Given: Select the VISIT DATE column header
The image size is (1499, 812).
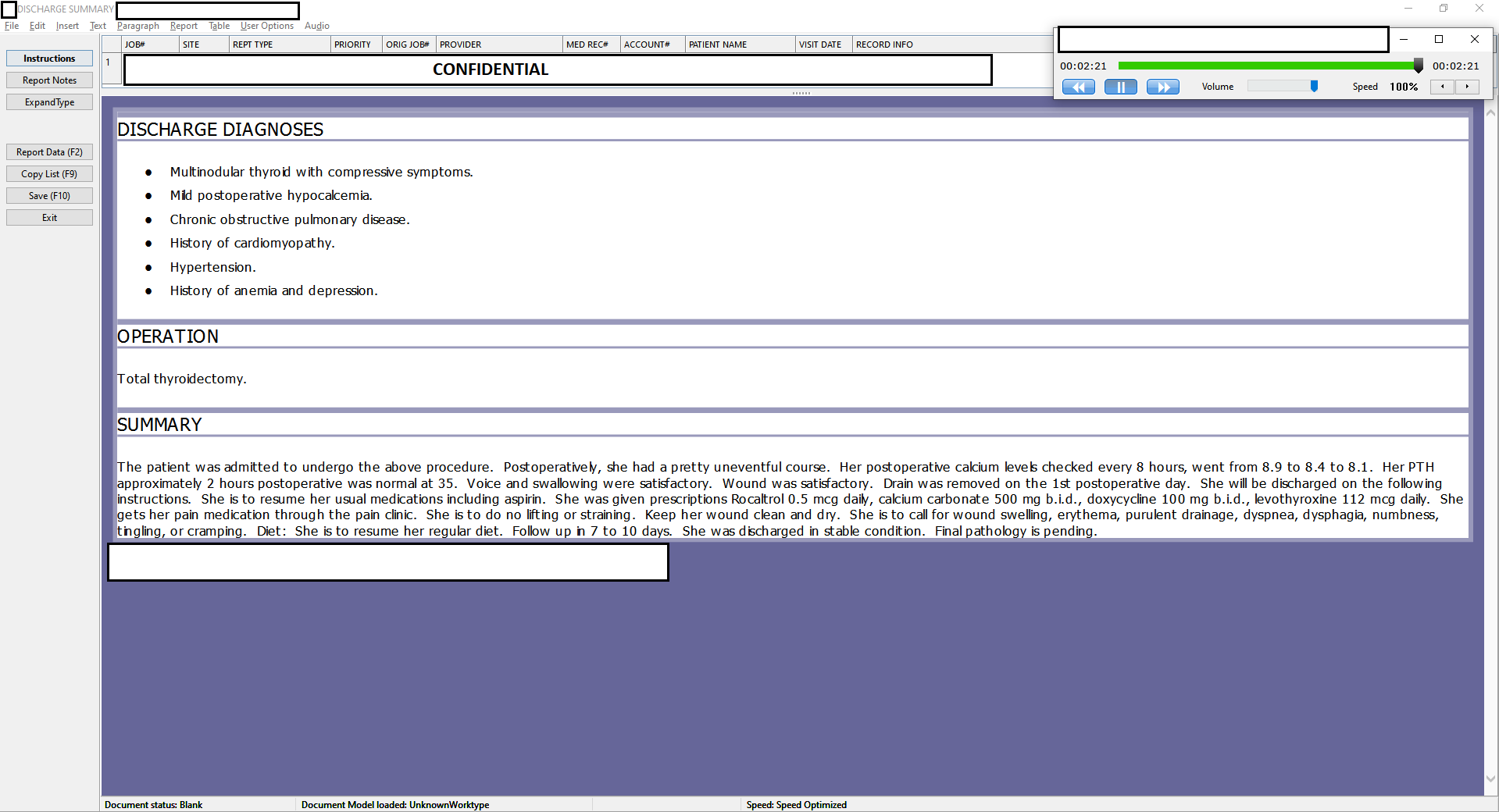Looking at the screenshot, I should 824,45.
